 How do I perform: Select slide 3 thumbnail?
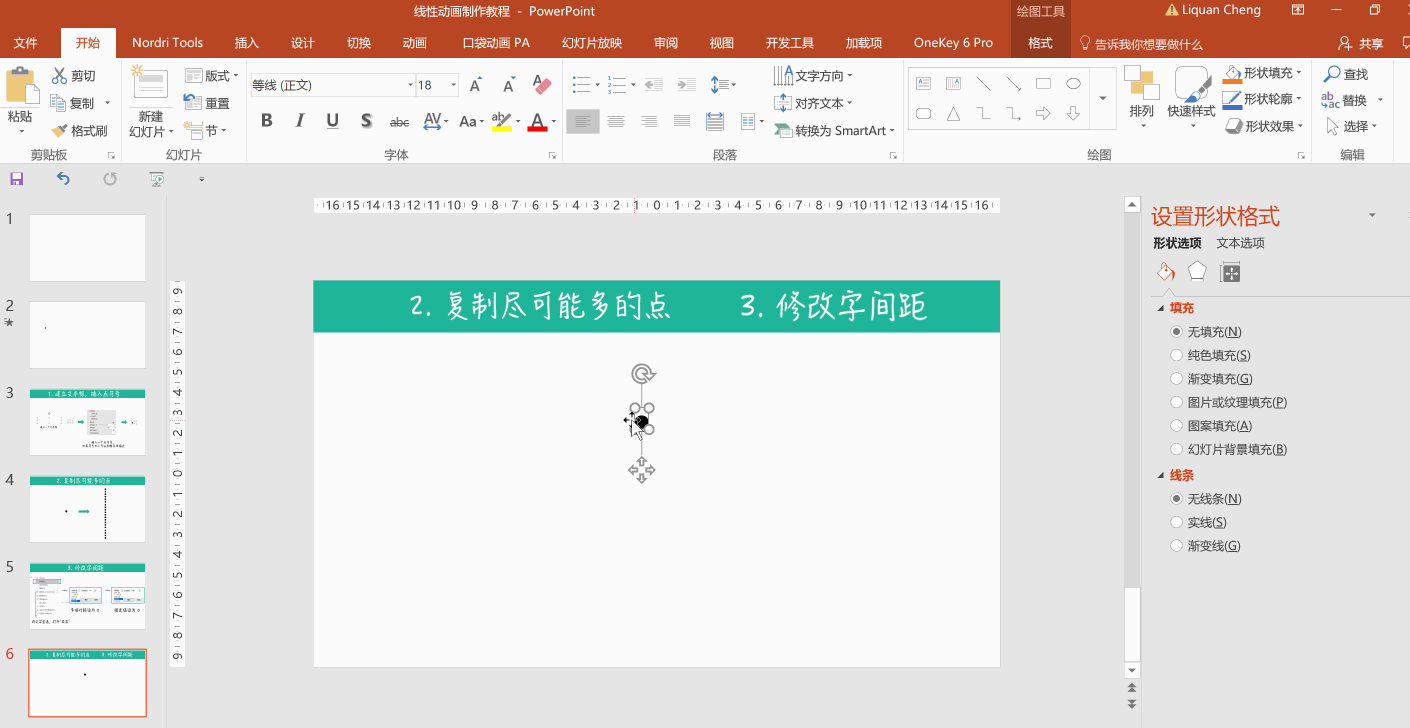pos(87,422)
